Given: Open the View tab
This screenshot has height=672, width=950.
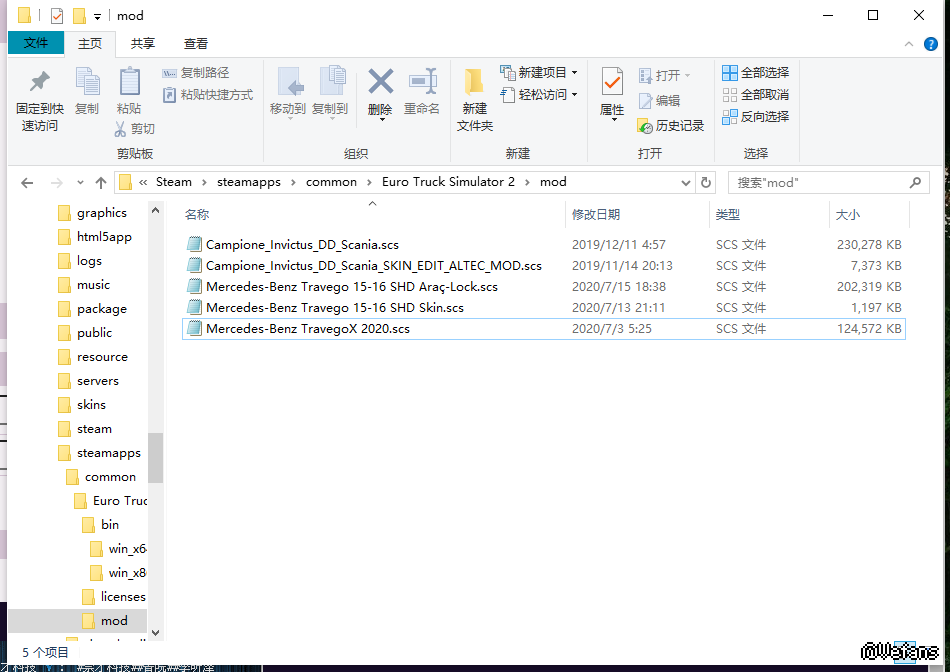Looking at the screenshot, I should point(196,44).
